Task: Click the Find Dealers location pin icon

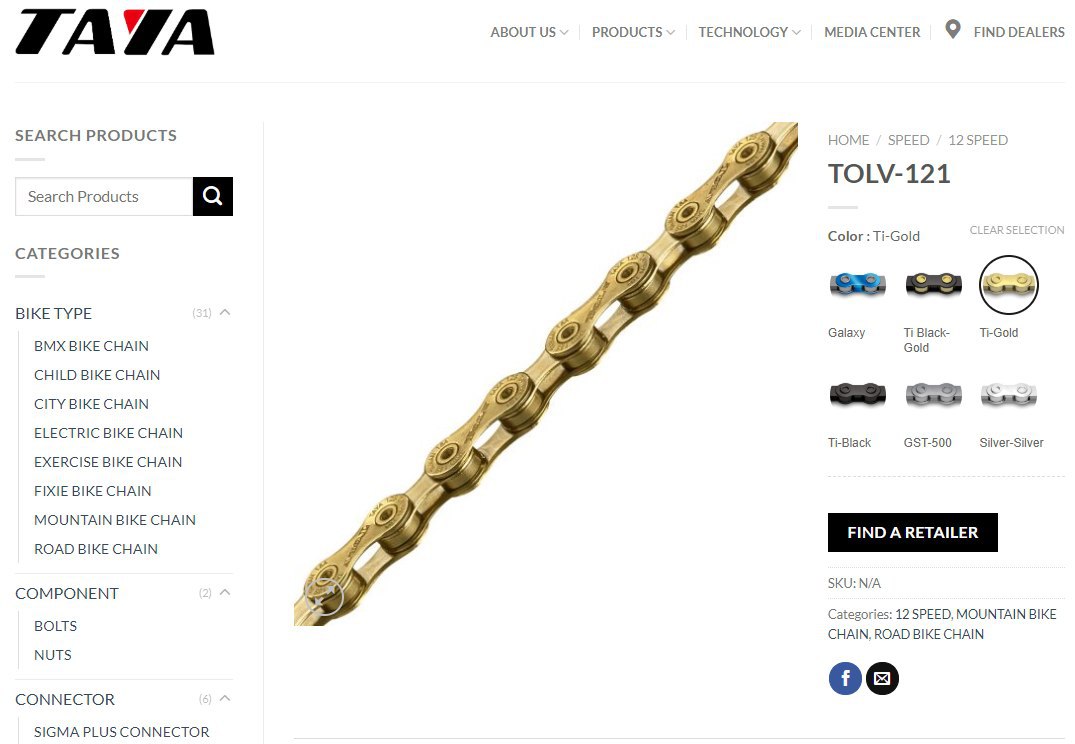Action: [952, 29]
